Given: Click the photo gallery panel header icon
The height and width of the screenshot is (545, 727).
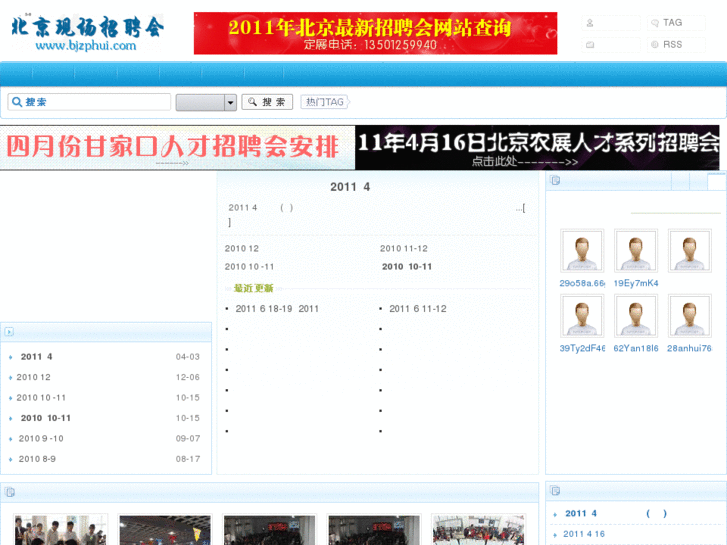Looking at the screenshot, I should click(10, 492).
